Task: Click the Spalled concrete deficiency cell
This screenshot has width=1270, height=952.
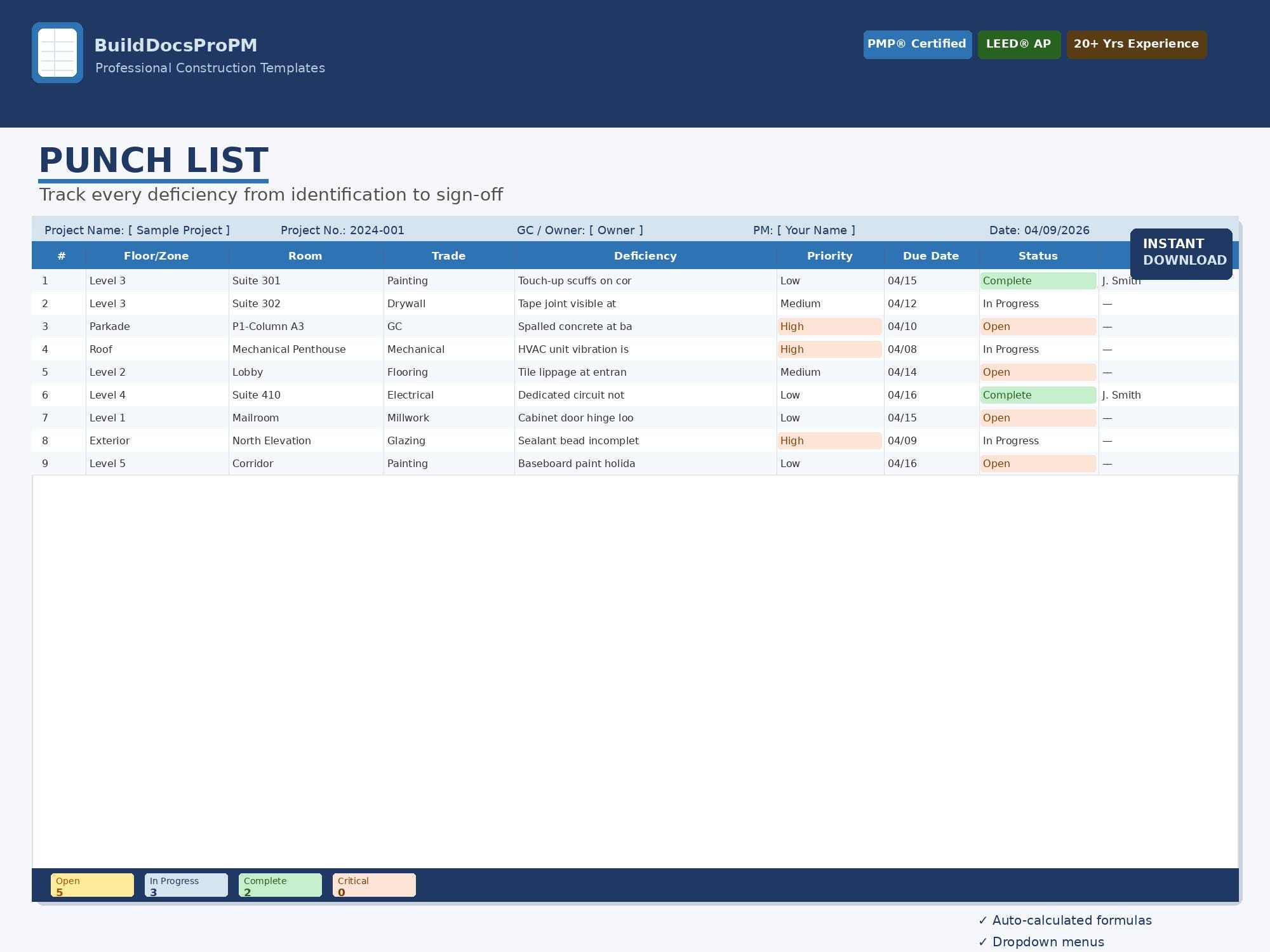Action: (x=645, y=326)
